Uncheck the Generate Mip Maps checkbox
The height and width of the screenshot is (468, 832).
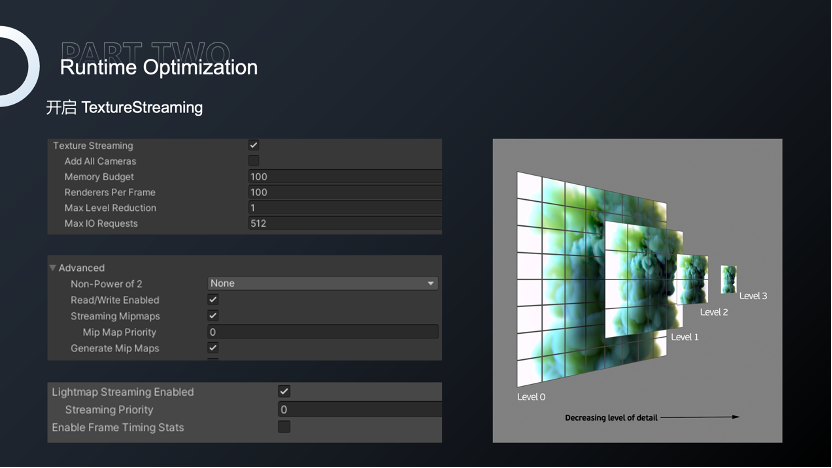click(213, 348)
